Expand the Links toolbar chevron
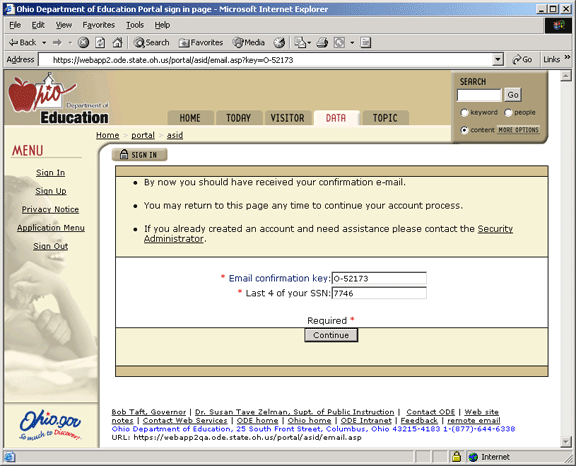576x466 pixels. click(567, 57)
